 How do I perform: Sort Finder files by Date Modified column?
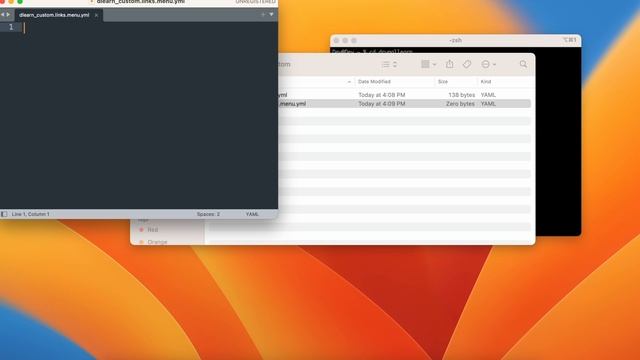pos(374,82)
